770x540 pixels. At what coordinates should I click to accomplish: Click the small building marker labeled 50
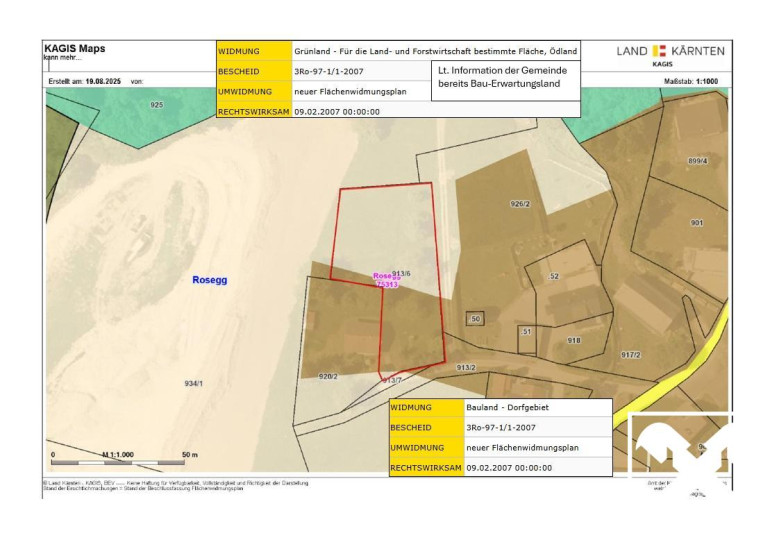tap(476, 319)
